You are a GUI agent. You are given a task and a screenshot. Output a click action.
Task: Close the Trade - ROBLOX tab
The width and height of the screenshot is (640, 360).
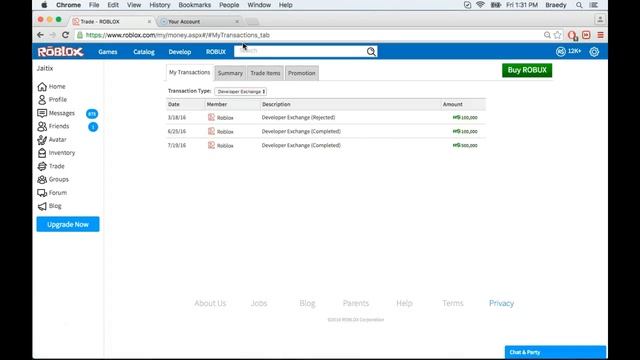(x=149, y=22)
